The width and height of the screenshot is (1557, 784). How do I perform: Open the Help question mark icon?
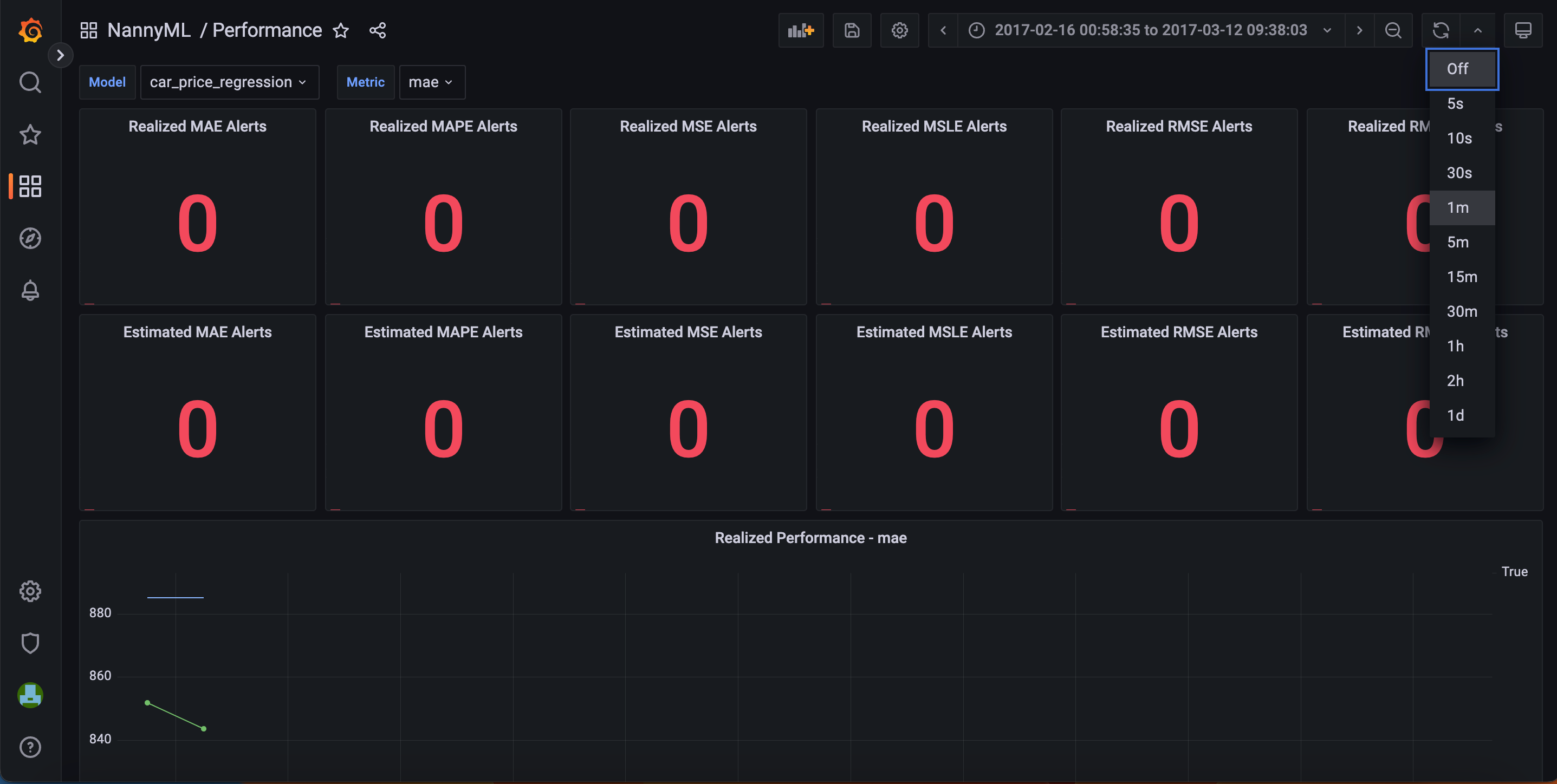30,747
